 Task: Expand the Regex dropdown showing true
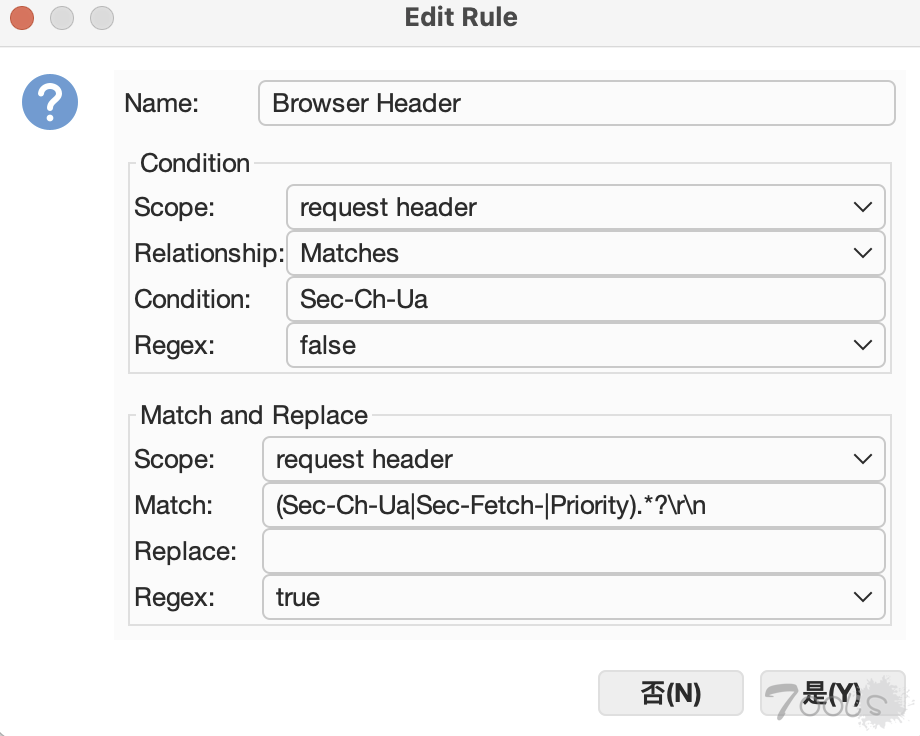click(573, 597)
